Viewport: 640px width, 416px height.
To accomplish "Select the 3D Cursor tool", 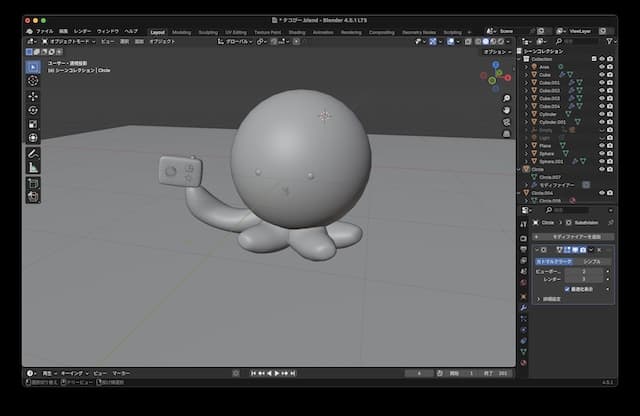I will (x=33, y=81).
